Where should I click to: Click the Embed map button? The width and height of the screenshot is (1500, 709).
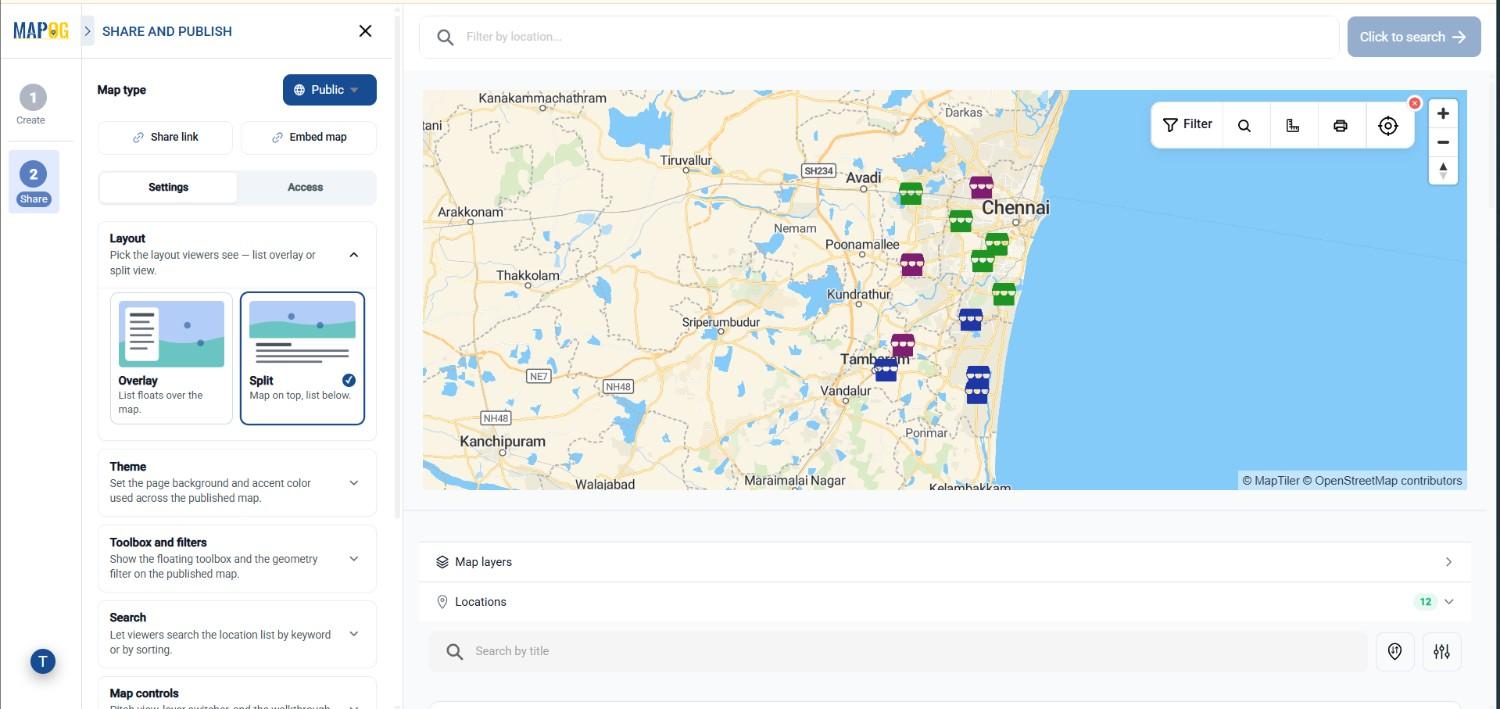pos(309,137)
